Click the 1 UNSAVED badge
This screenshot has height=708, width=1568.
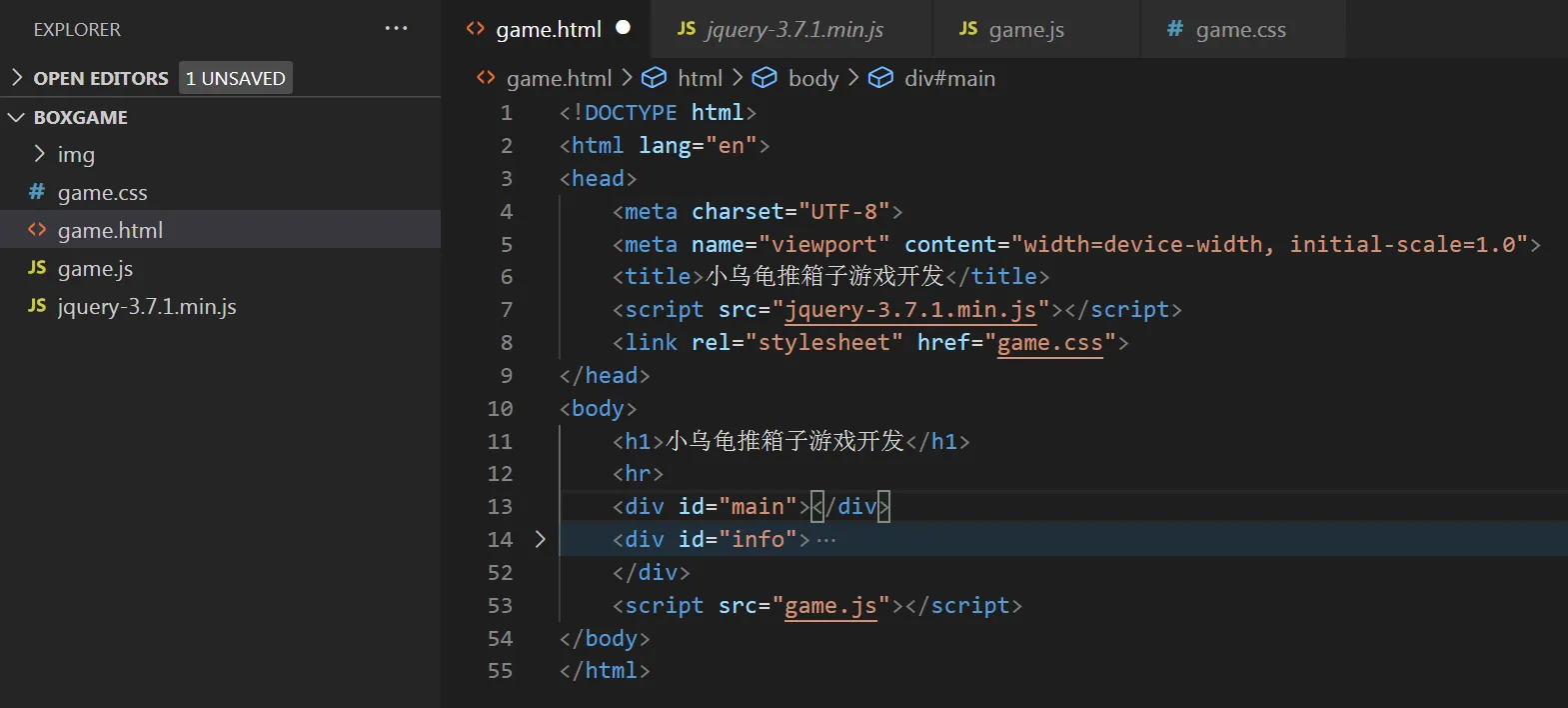pyautogui.click(x=236, y=78)
